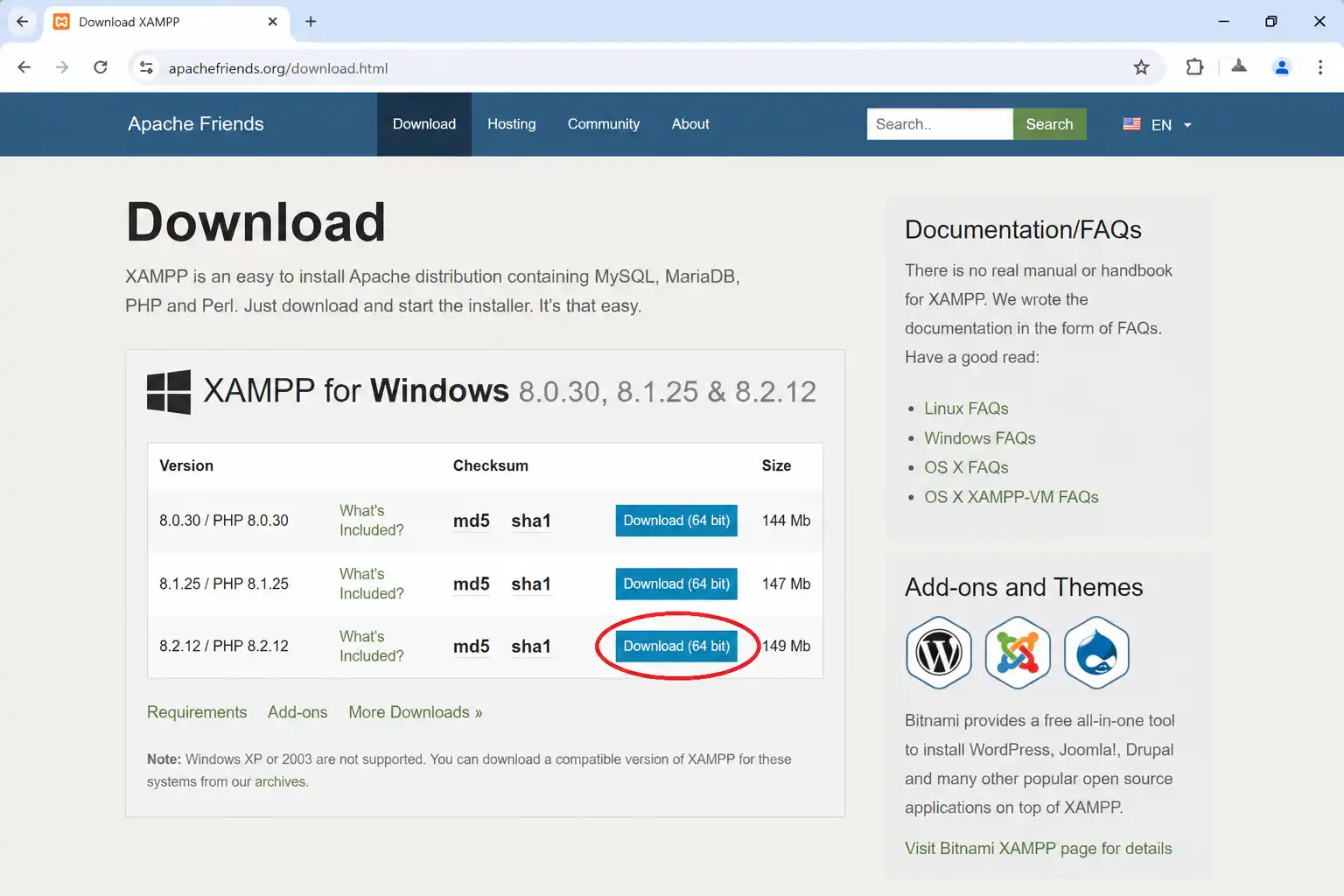The image size is (1344, 896).
Task: Select the 149 Mb size cell
Action: [x=786, y=646]
